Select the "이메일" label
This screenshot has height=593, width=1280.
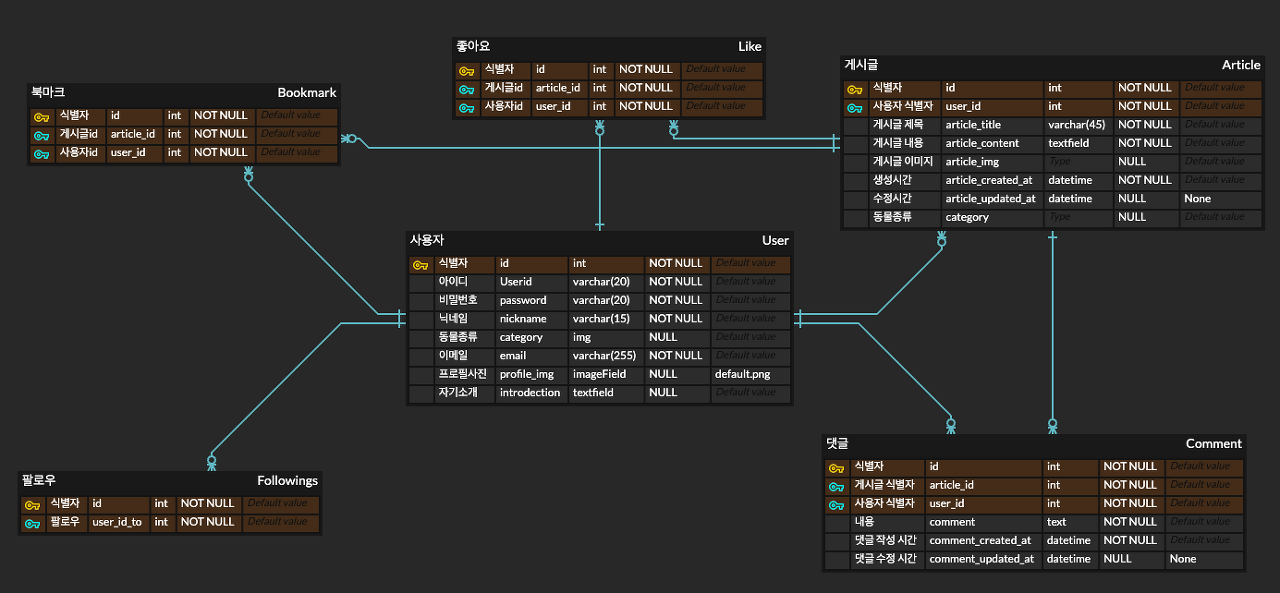click(453, 356)
